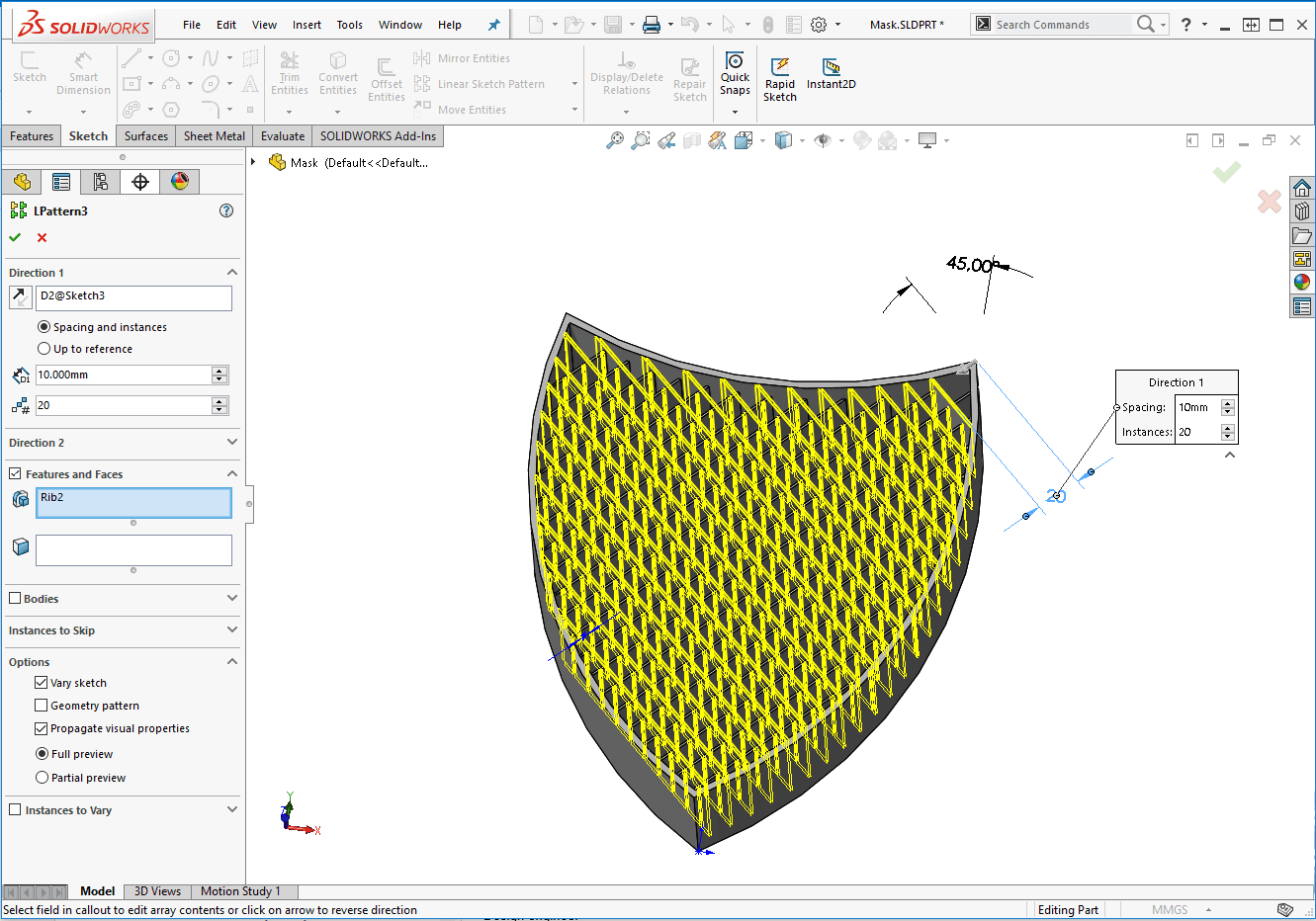This screenshot has width=1316, height=921.
Task: Select the Up to reference radio button
Action: [44, 349]
